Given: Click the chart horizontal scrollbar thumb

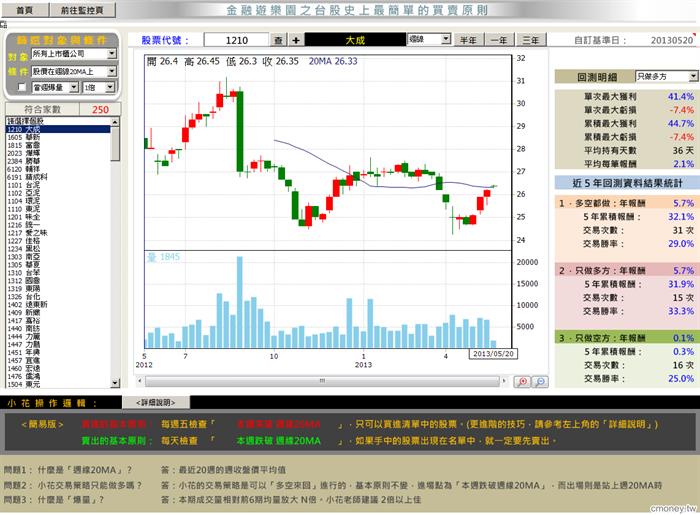Looking at the screenshot, I should (322, 381).
